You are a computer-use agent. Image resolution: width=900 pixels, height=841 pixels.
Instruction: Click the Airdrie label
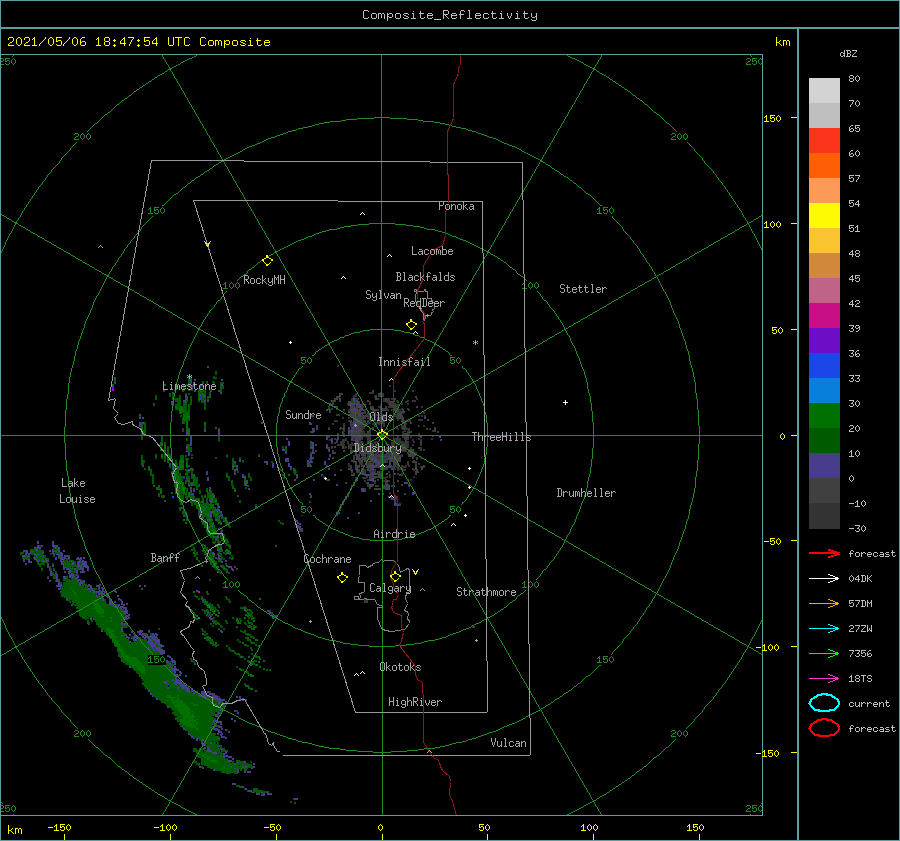tap(394, 534)
